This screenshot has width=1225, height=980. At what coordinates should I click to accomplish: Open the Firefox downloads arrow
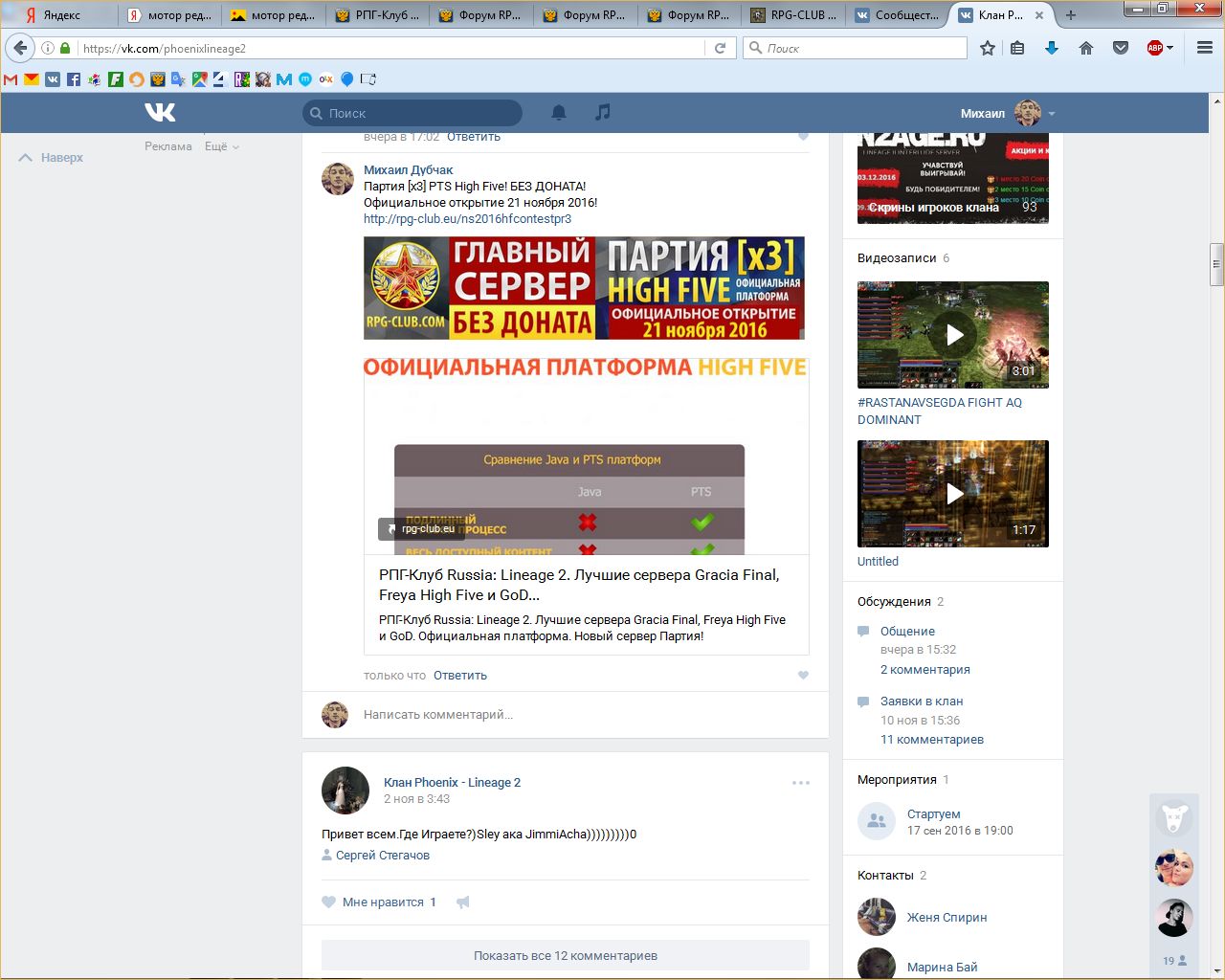pyautogui.click(x=1052, y=48)
